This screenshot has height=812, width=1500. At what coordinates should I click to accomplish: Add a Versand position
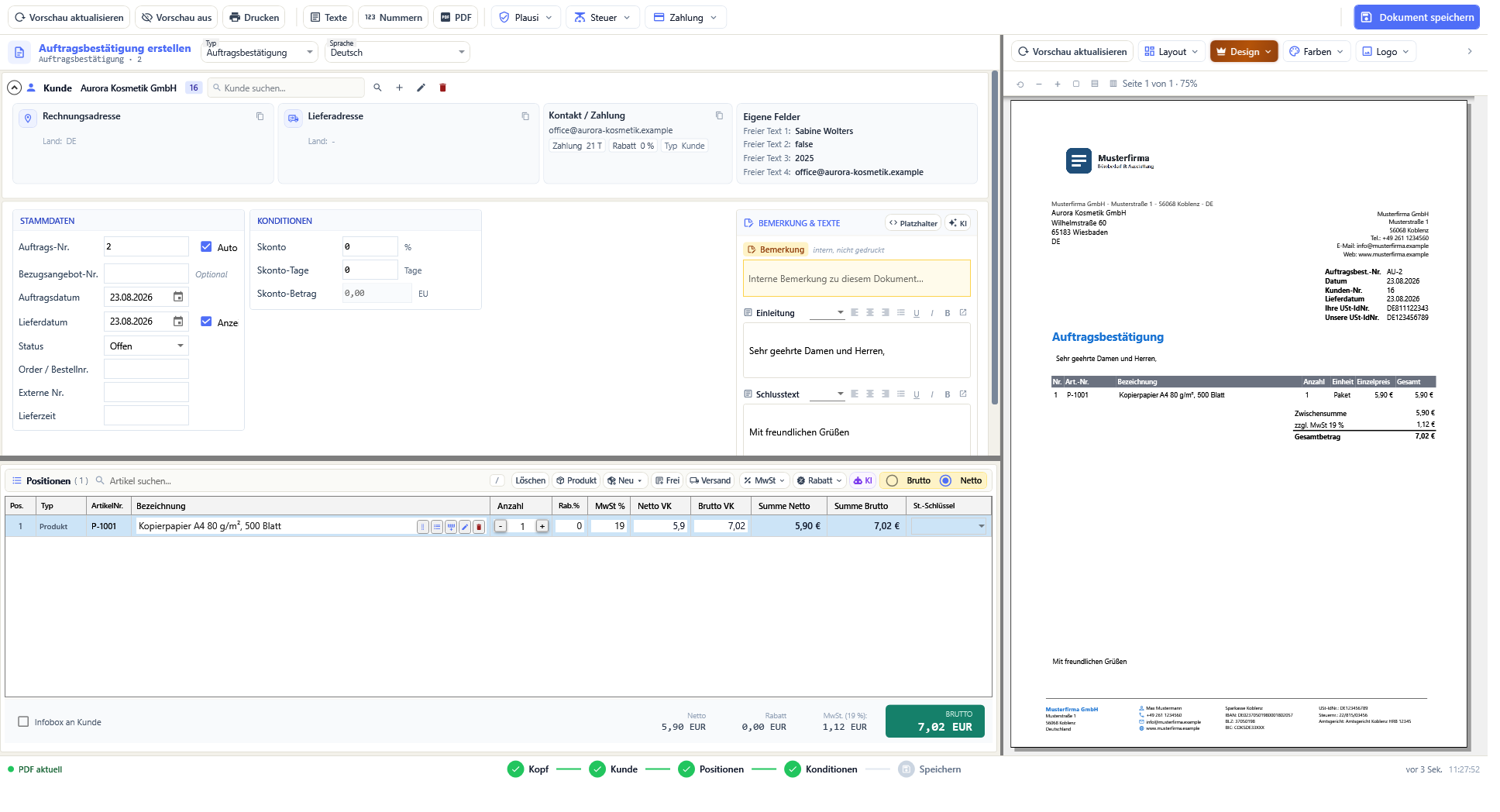point(710,480)
